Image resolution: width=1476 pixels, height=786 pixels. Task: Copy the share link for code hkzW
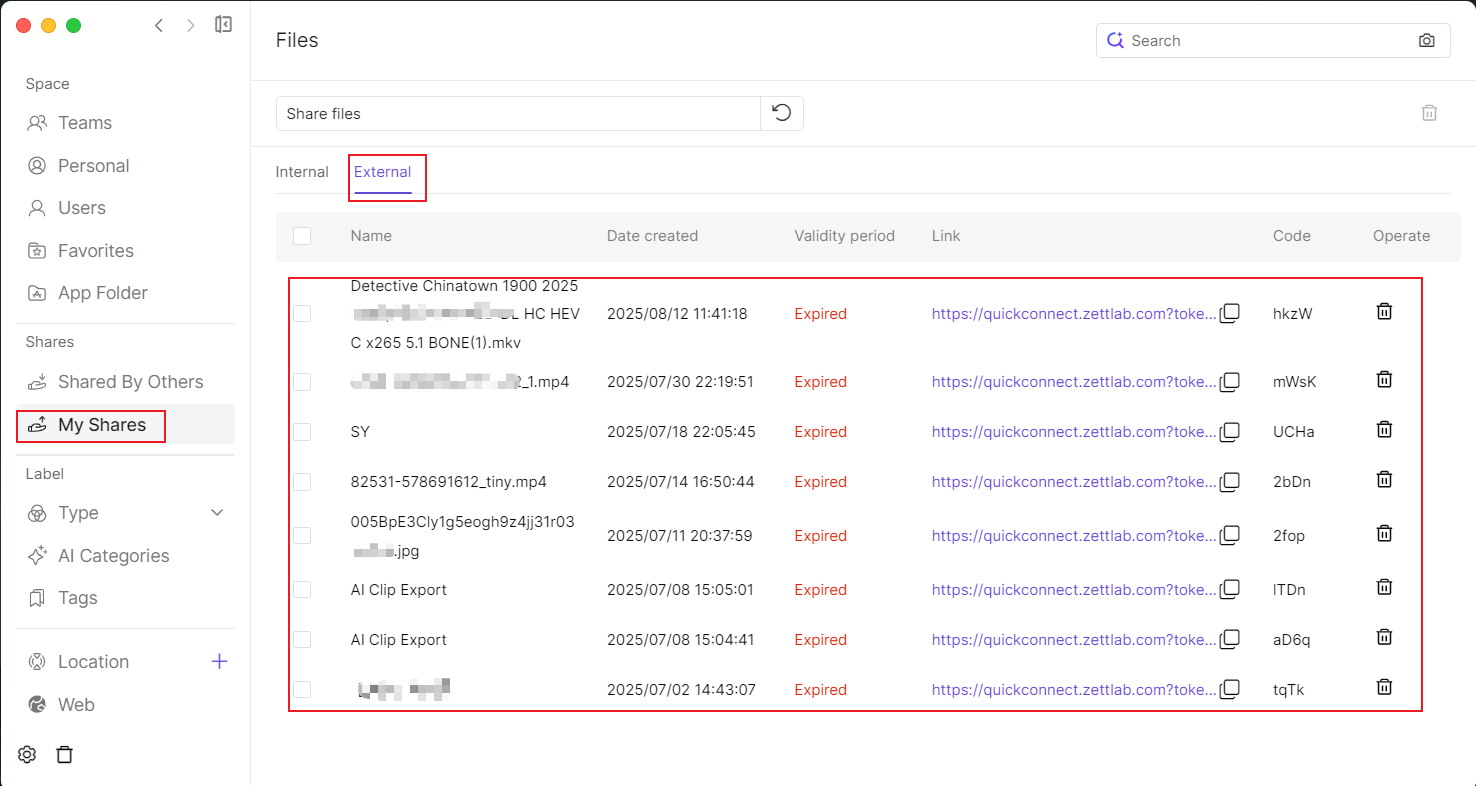pyautogui.click(x=1230, y=313)
